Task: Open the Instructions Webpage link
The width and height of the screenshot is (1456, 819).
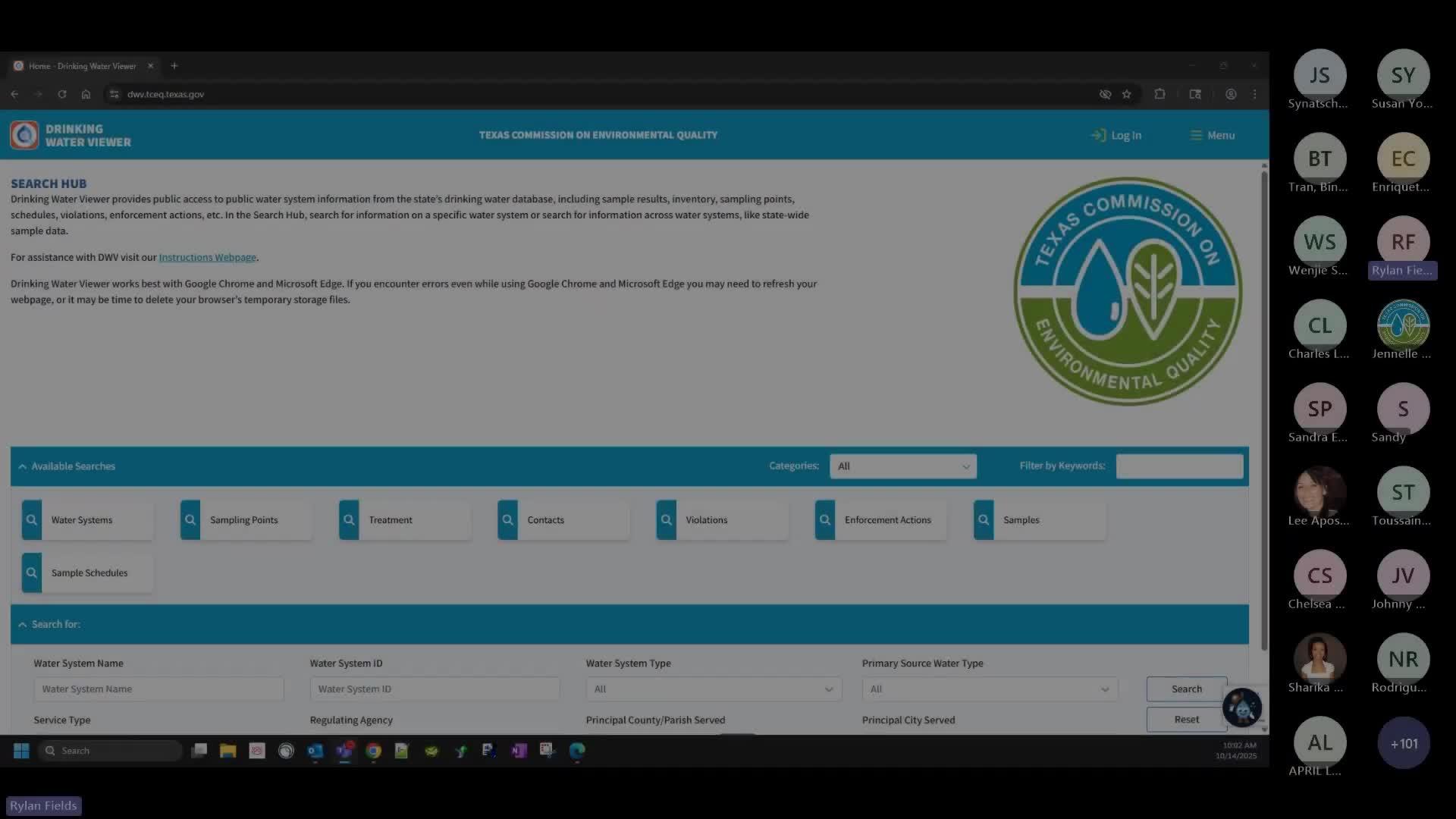Action: (207, 257)
